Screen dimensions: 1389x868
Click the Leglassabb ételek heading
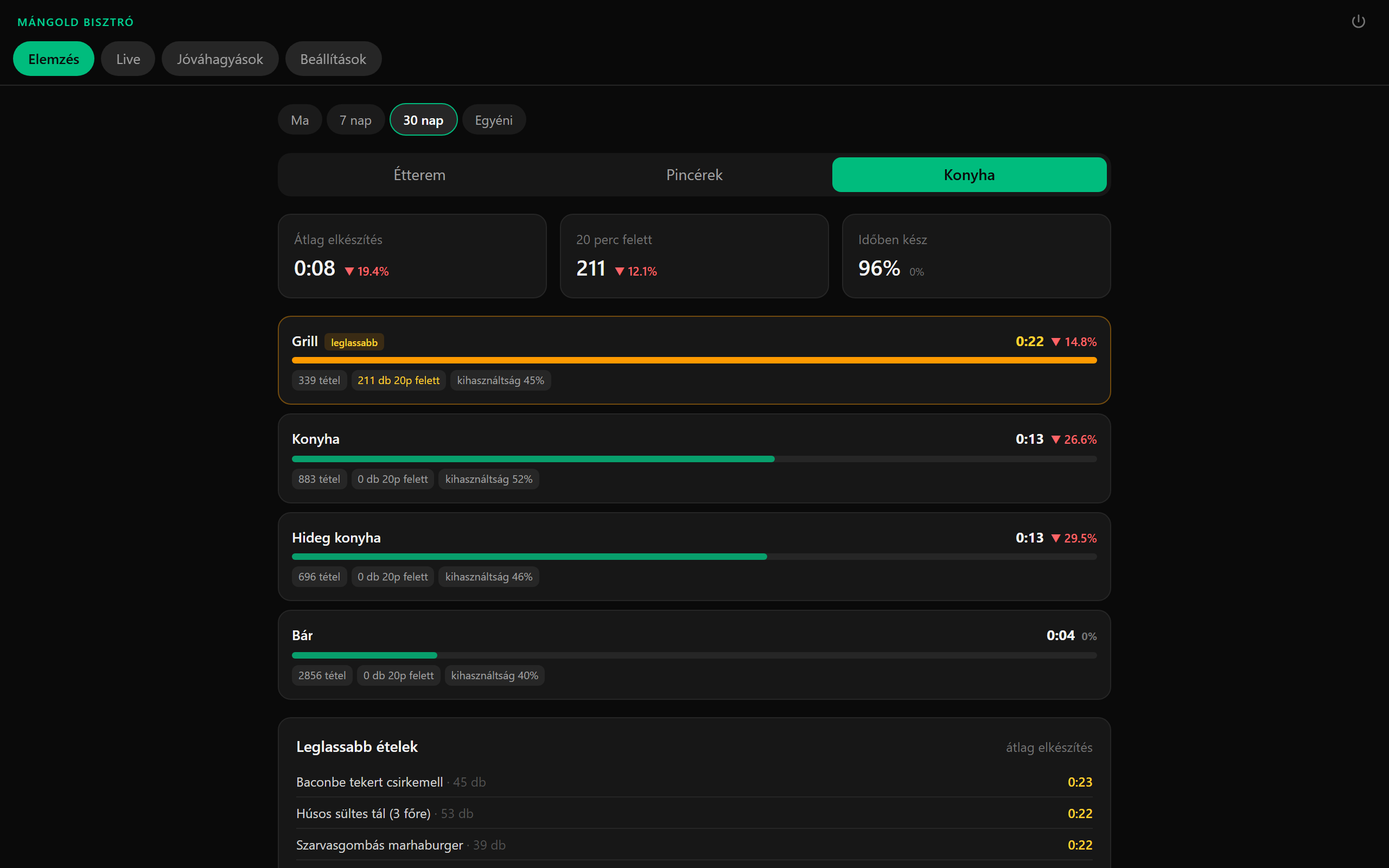357,747
